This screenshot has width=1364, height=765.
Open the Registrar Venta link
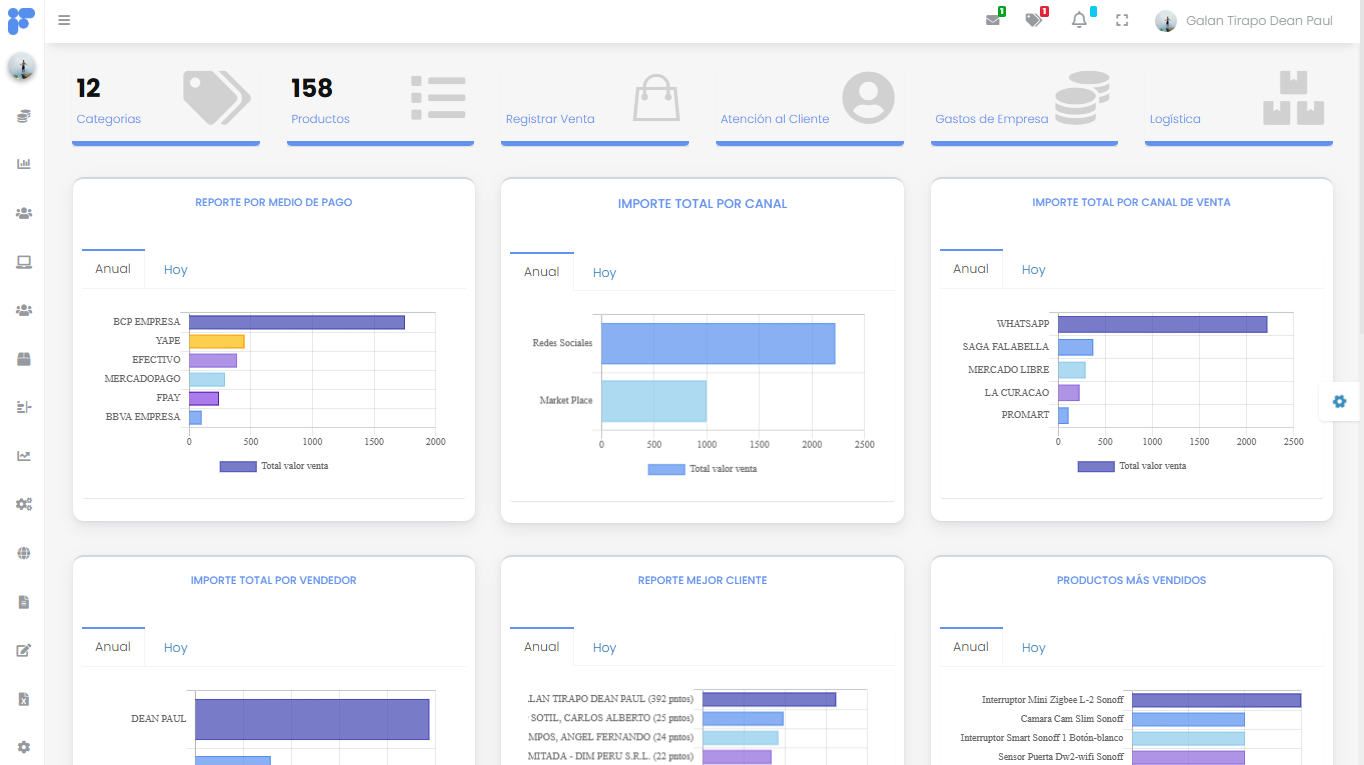(x=550, y=119)
